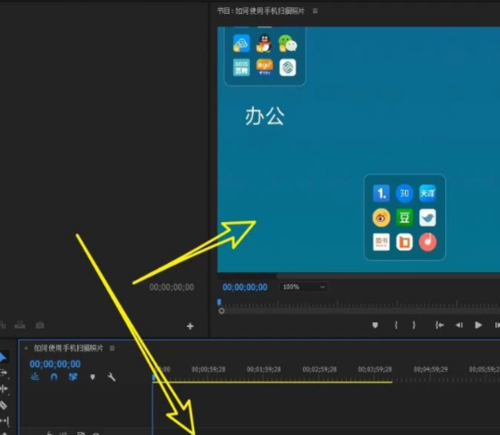Open timeline display settings wrench
Image resolution: width=500 pixels, height=435 pixels.
[112, 377]
